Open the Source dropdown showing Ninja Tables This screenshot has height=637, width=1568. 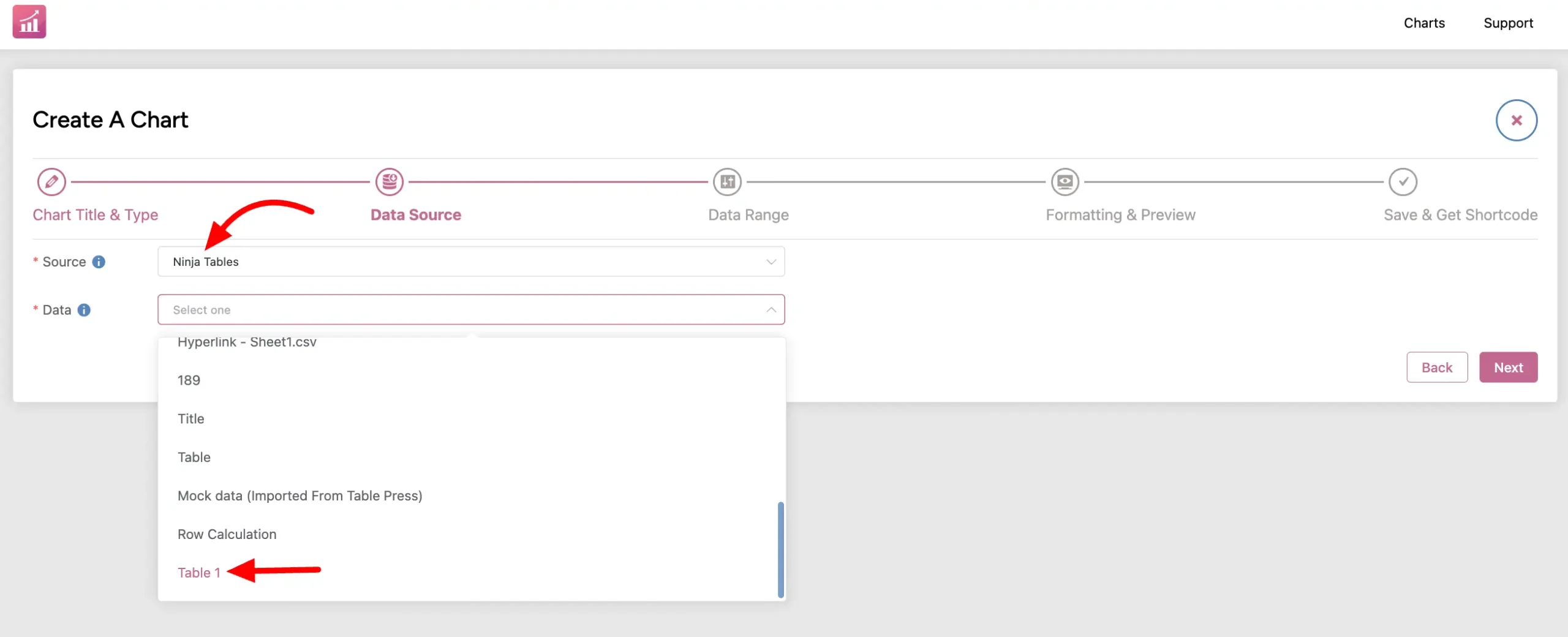(x=471, y=262)
